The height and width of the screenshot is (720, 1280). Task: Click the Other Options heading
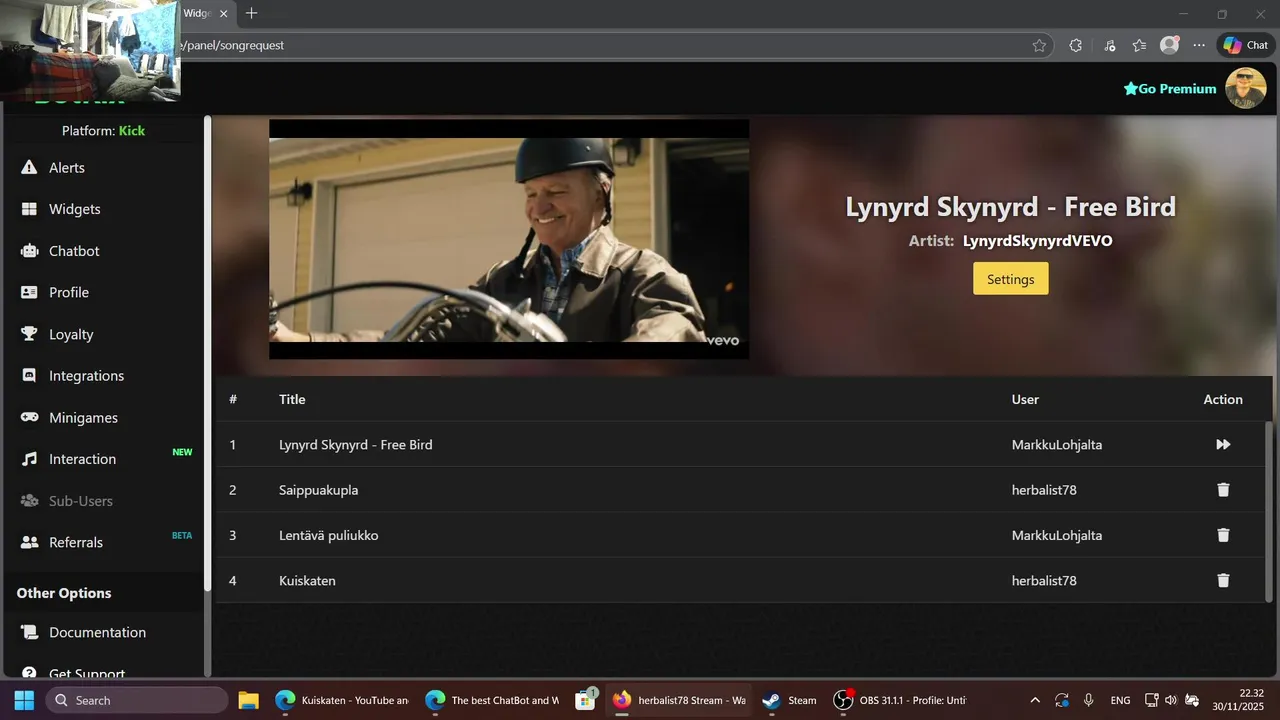(x=64, y=593)
